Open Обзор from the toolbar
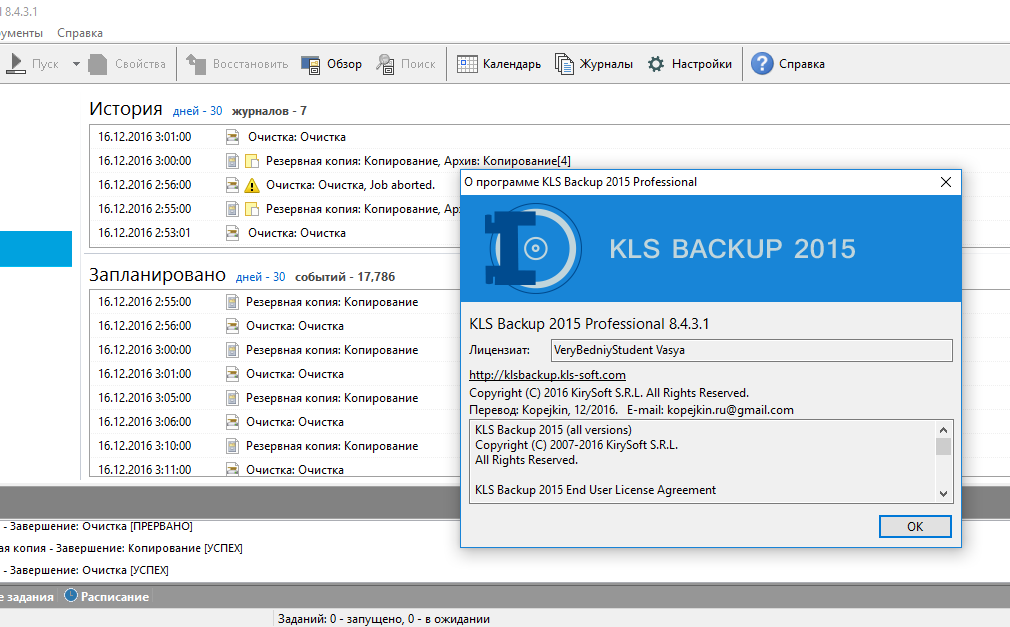1010x627 pixels. tap(331, 64)
